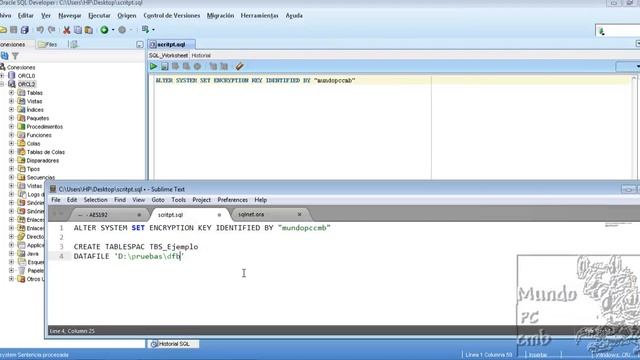This screenshot has height=360, width=640.
Task: Click the clock icon beside Historial SQL
Action: (x=153, y=344)
